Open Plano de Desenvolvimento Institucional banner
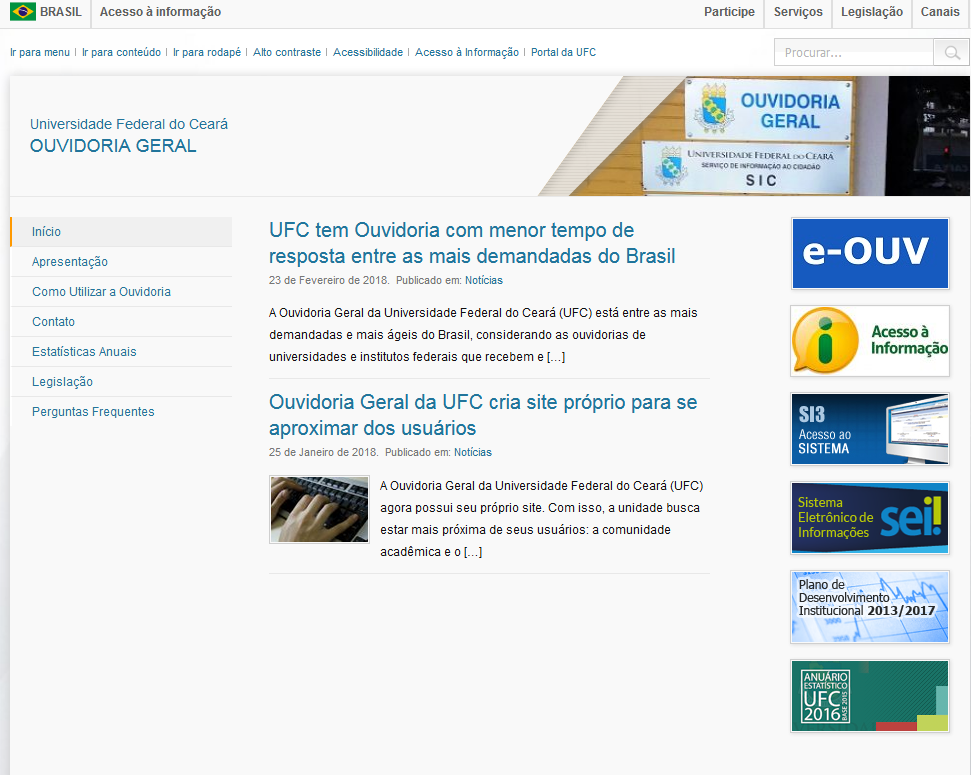The image size is (971, 775). (x=870, y=606)
